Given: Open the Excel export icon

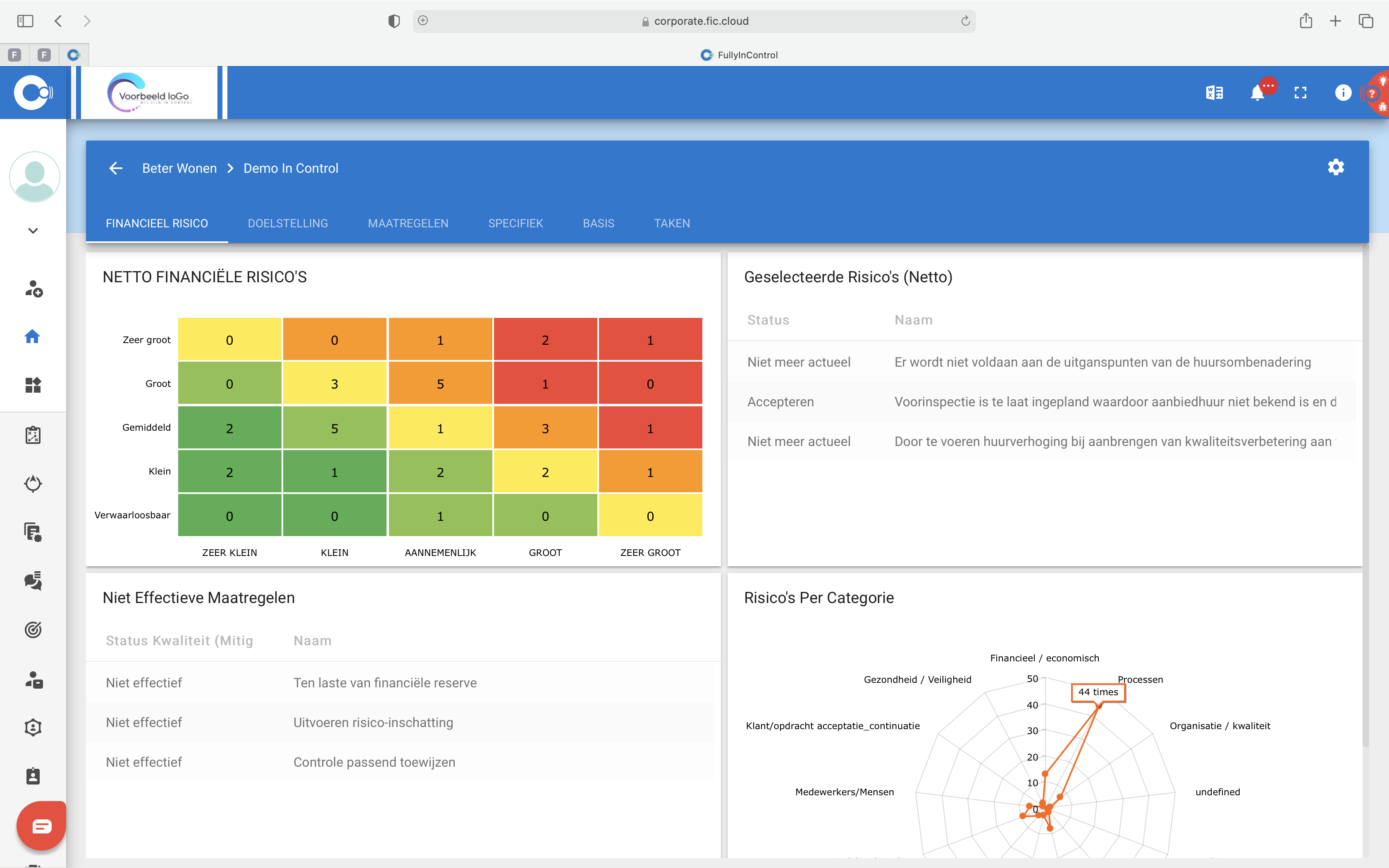Looking at the screenshot, I should pyautogui.click(x=1214, y=93).
